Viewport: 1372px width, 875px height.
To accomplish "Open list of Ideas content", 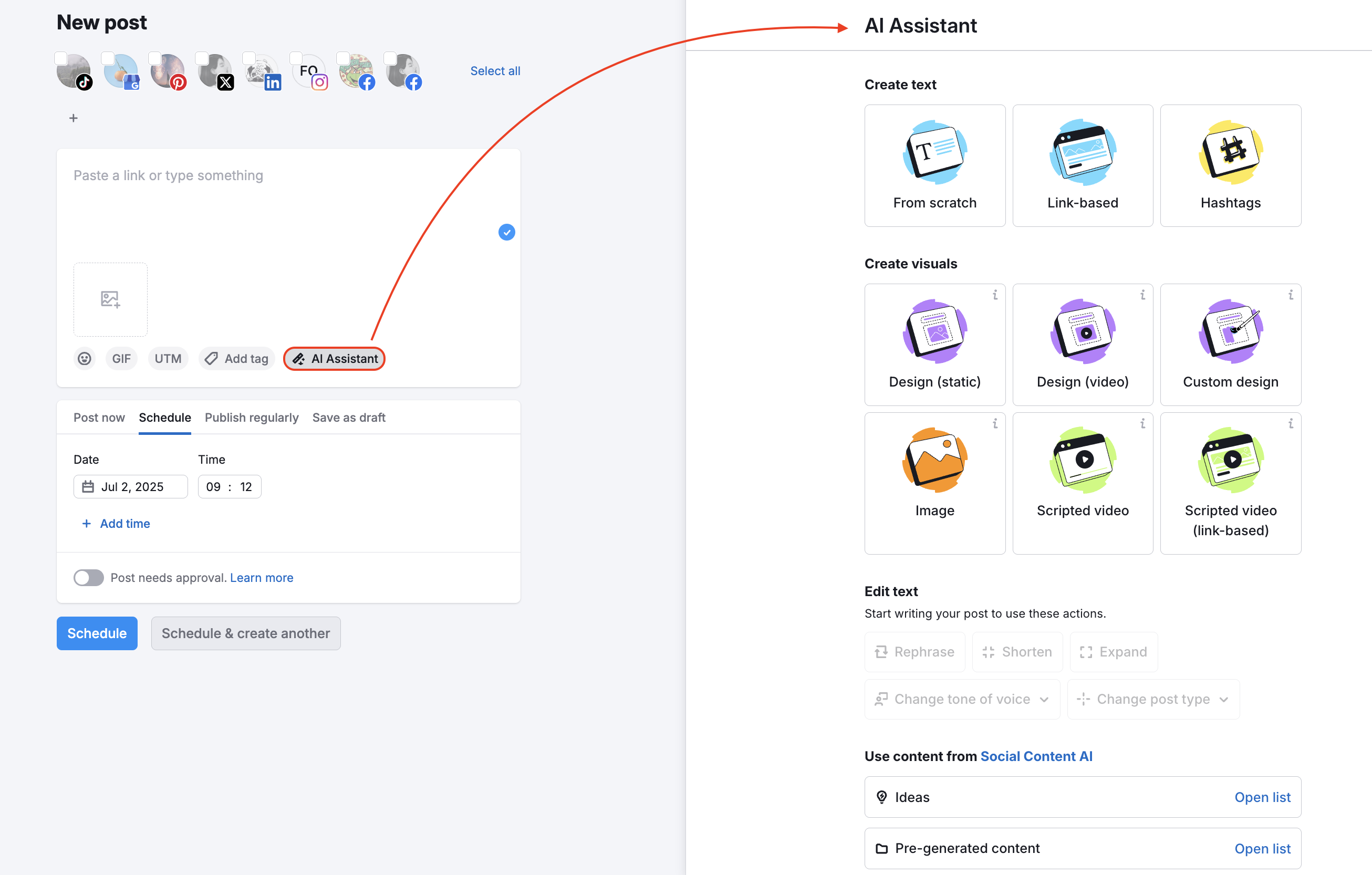I will click(x=1263, y=797).
